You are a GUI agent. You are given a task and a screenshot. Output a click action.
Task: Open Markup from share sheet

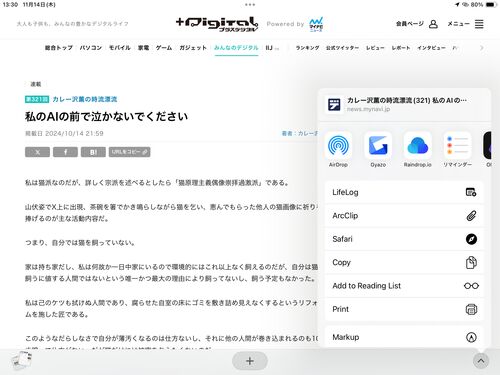[404, 337]
